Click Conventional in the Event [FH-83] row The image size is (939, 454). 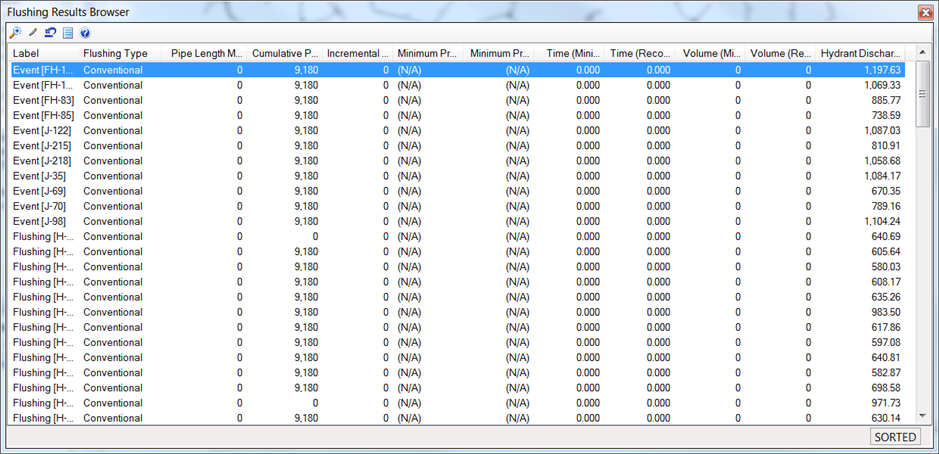click(x=113, y=100)
